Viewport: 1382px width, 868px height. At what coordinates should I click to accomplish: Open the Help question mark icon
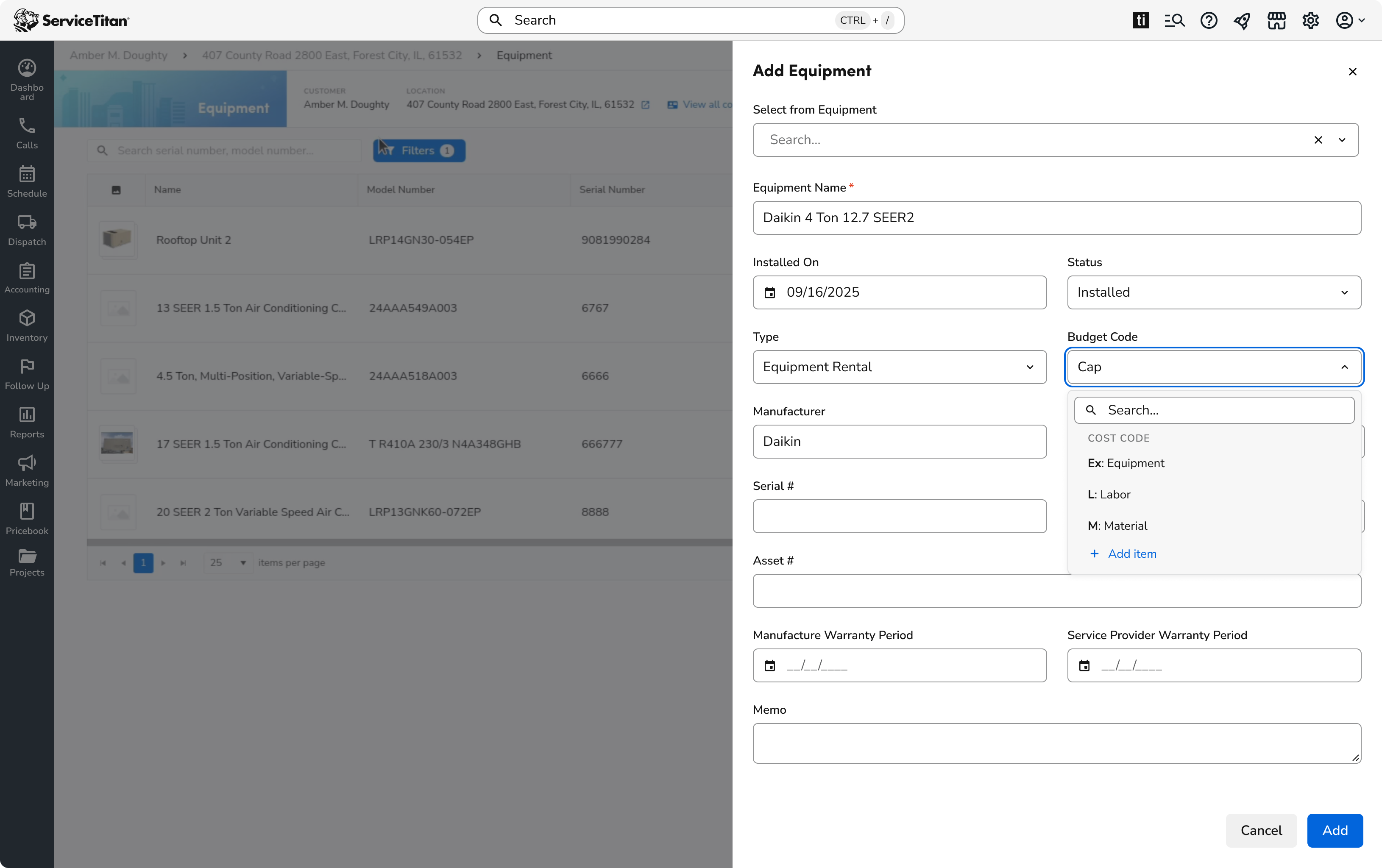pyautogui.click(x=1209, y=21)
